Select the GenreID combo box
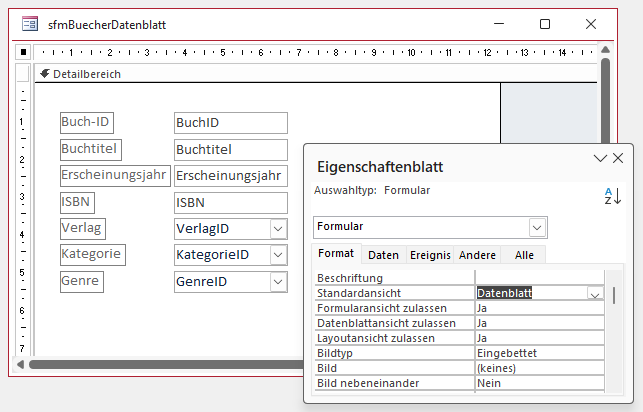Screen dimensions: 643x412 pyautogui.click(x=231, y=282)
